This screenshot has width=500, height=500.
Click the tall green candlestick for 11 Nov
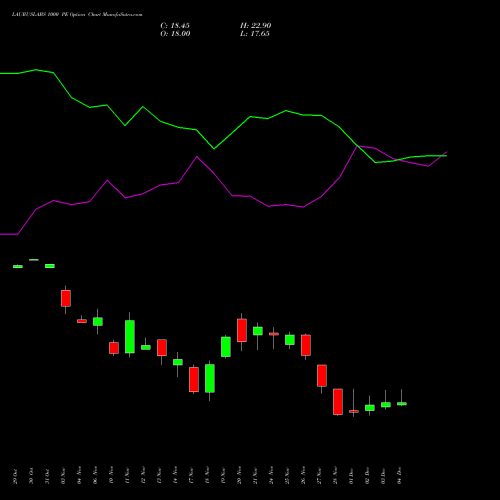click(x=130, y=336)
